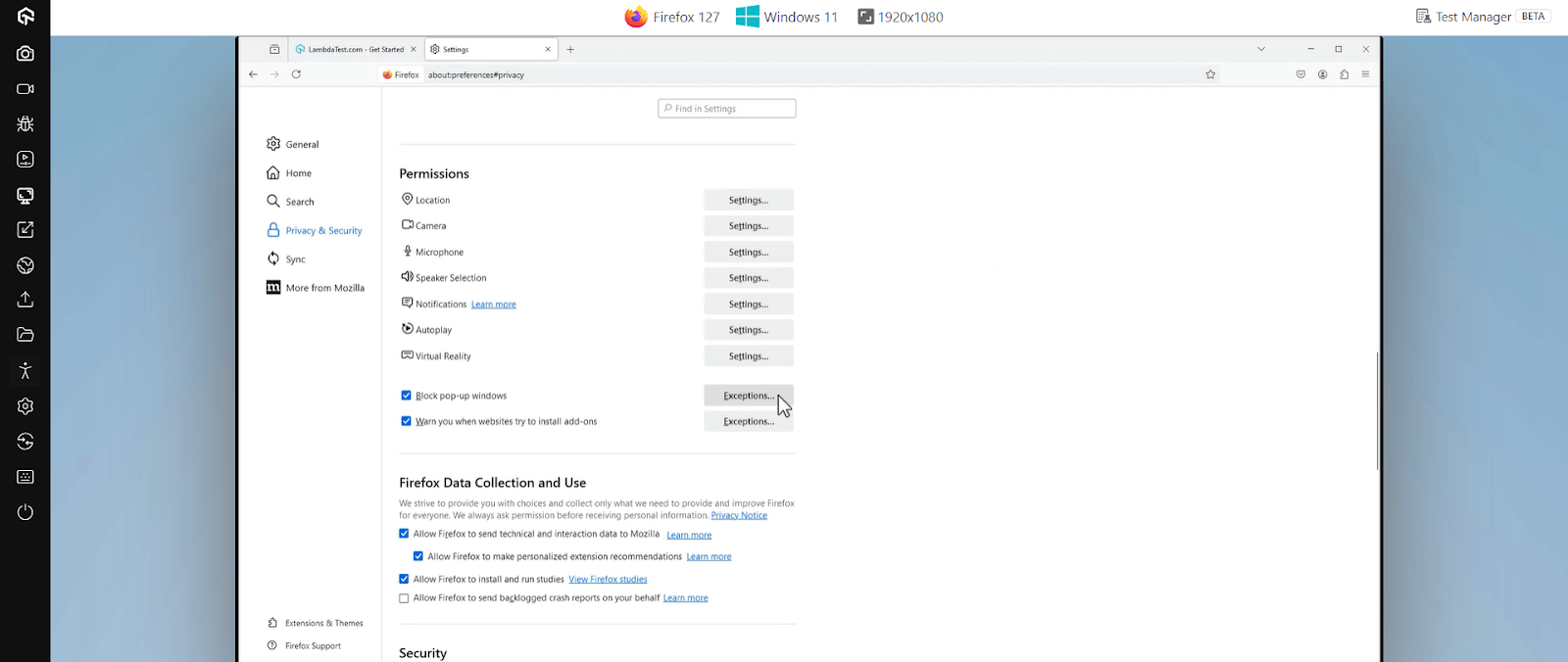Open Sync settings category
1568x662 pixels.
[x=286, y=259]
